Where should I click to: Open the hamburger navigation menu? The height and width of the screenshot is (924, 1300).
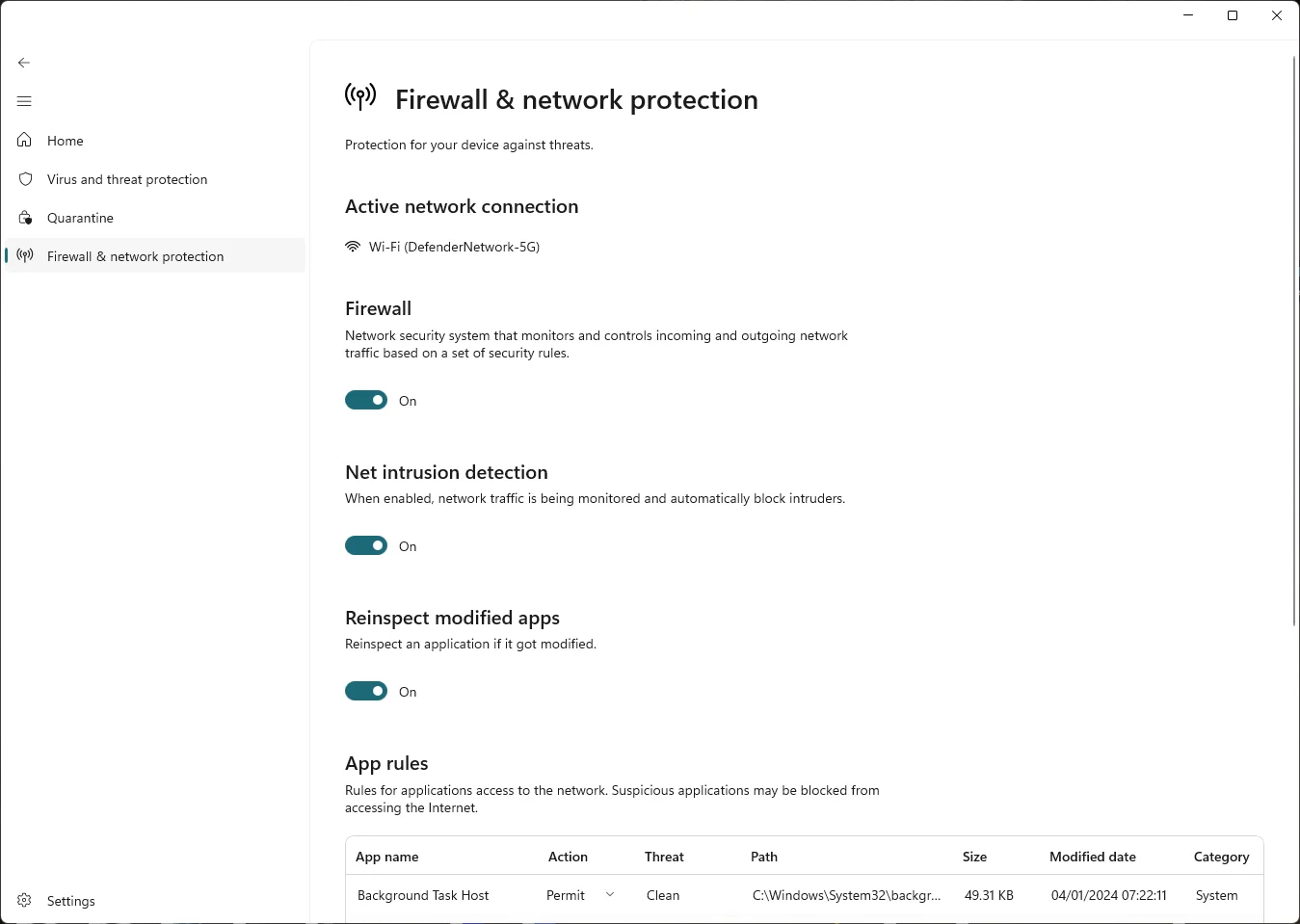pos(24,101)
